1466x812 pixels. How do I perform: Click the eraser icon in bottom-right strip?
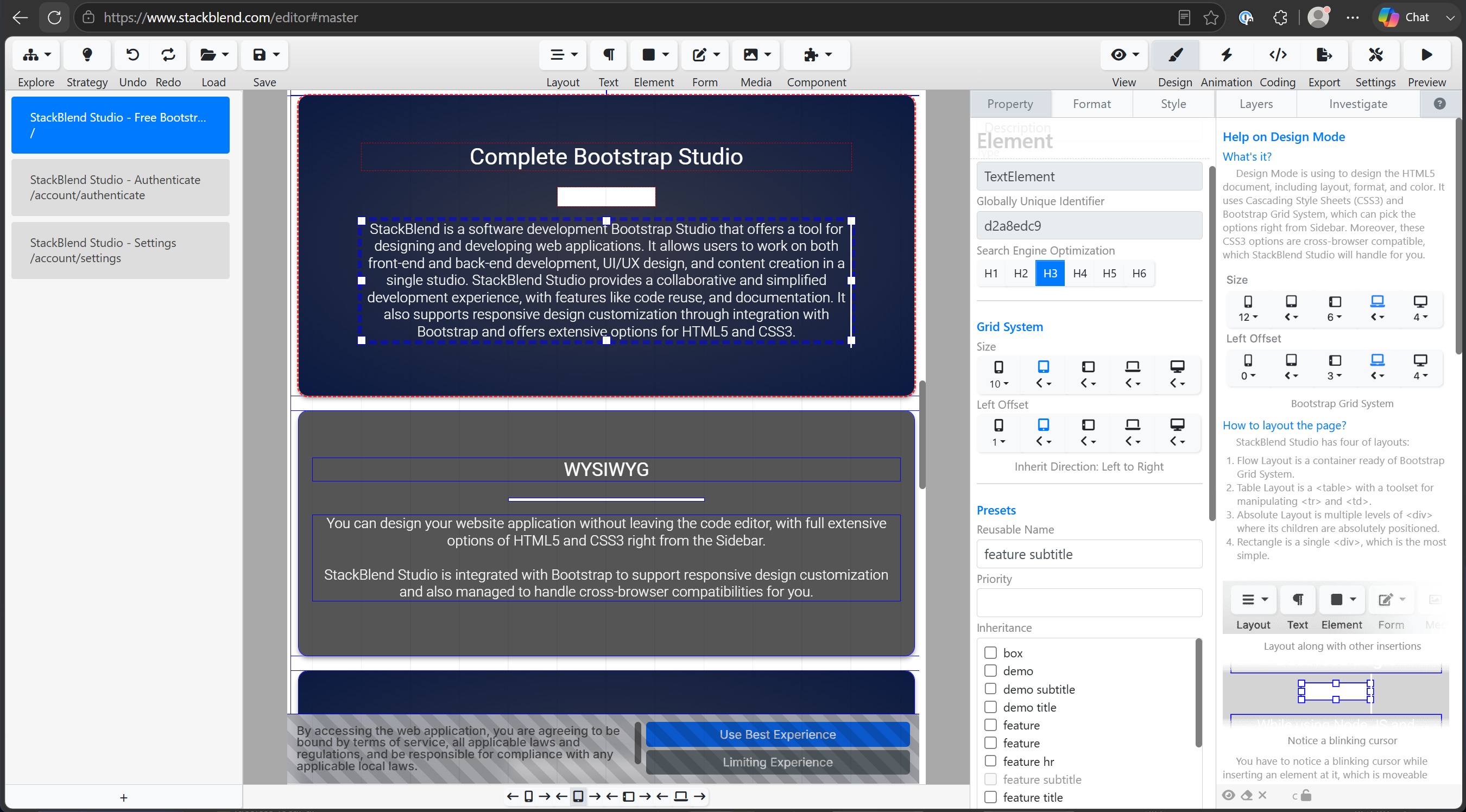[x=1247, y=795]
